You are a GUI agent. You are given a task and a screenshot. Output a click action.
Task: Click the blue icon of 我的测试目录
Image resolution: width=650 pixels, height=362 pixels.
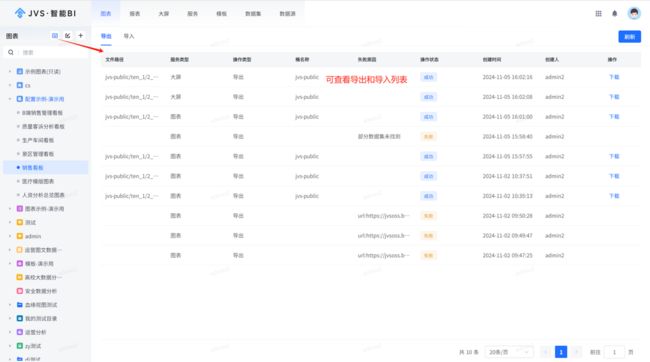19,318
